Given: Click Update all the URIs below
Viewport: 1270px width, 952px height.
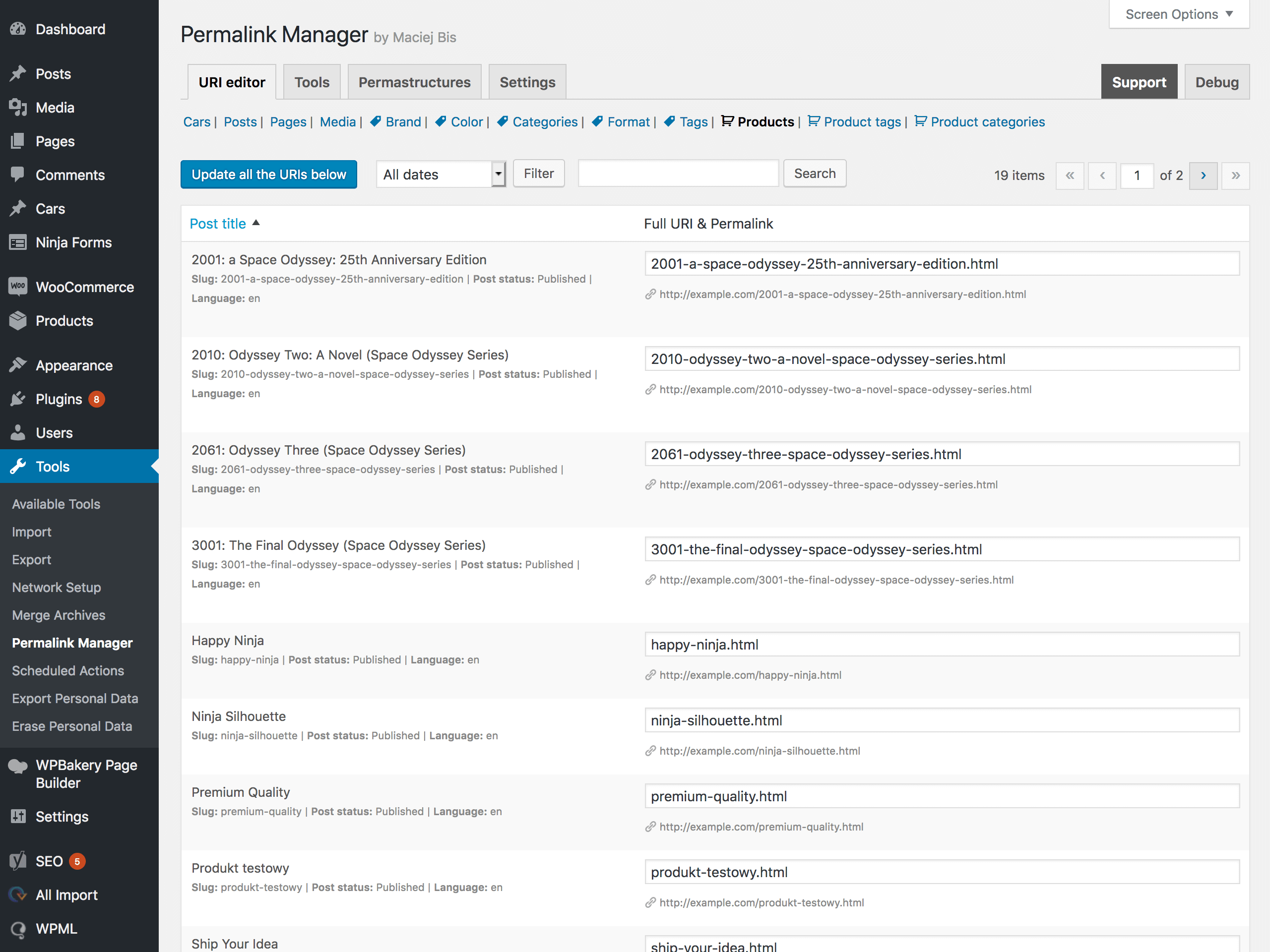Looking at the screenshot, I should tap(268, 174).
